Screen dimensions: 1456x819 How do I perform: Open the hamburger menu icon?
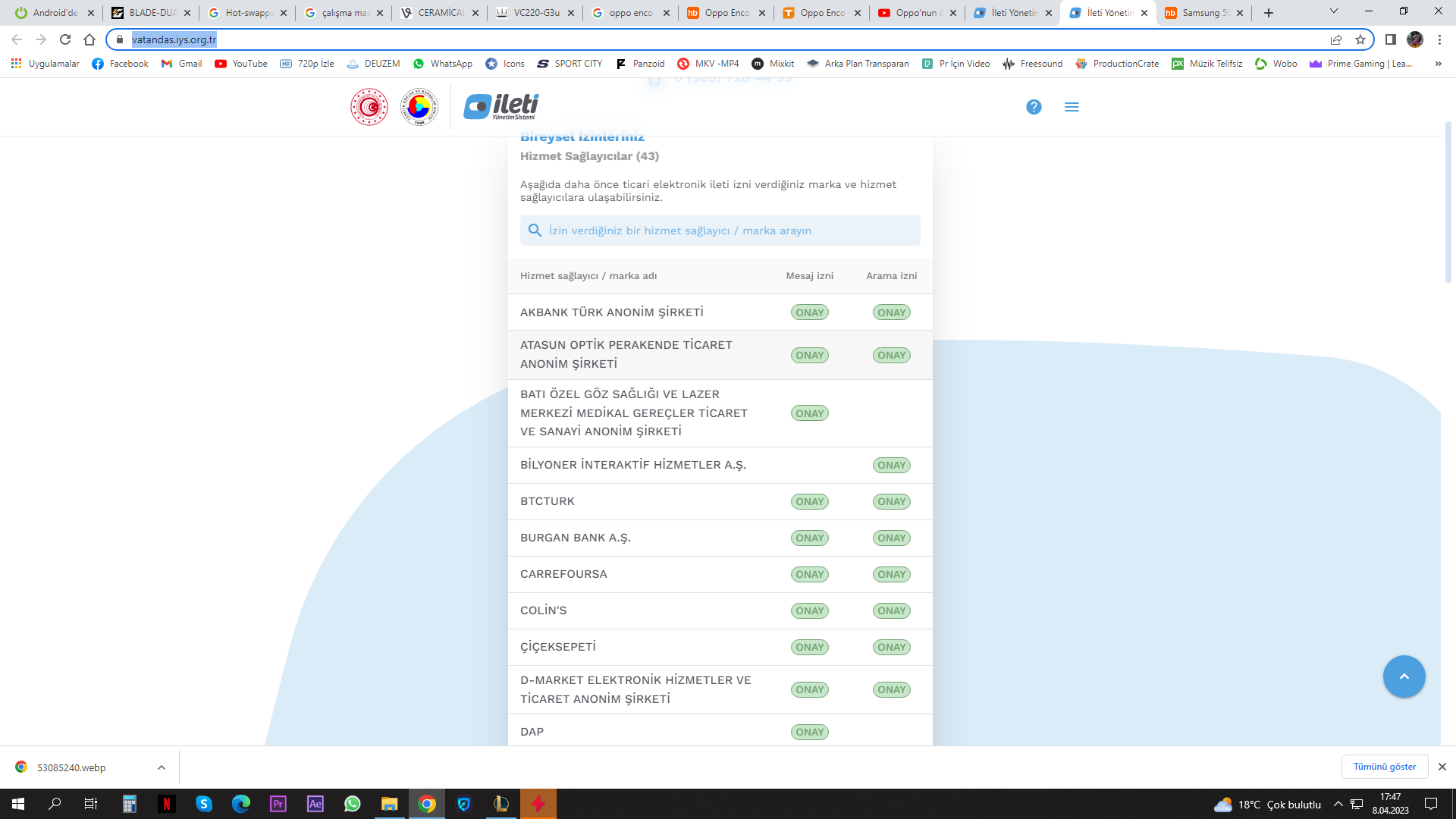tap(1072, 107)
